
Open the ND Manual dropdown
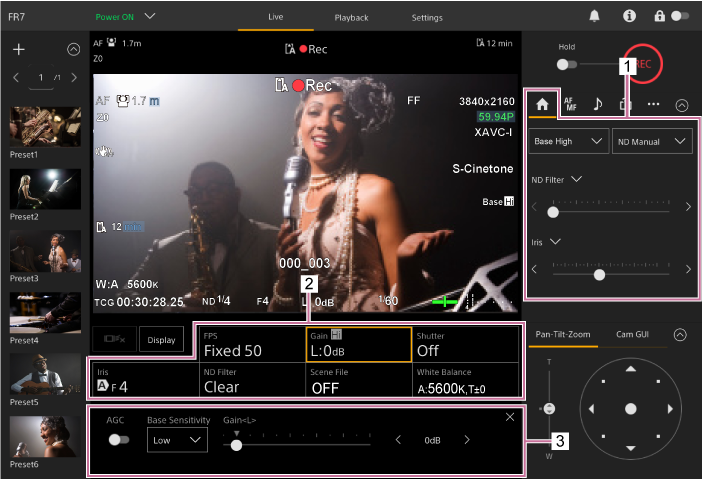pos(652,142)
